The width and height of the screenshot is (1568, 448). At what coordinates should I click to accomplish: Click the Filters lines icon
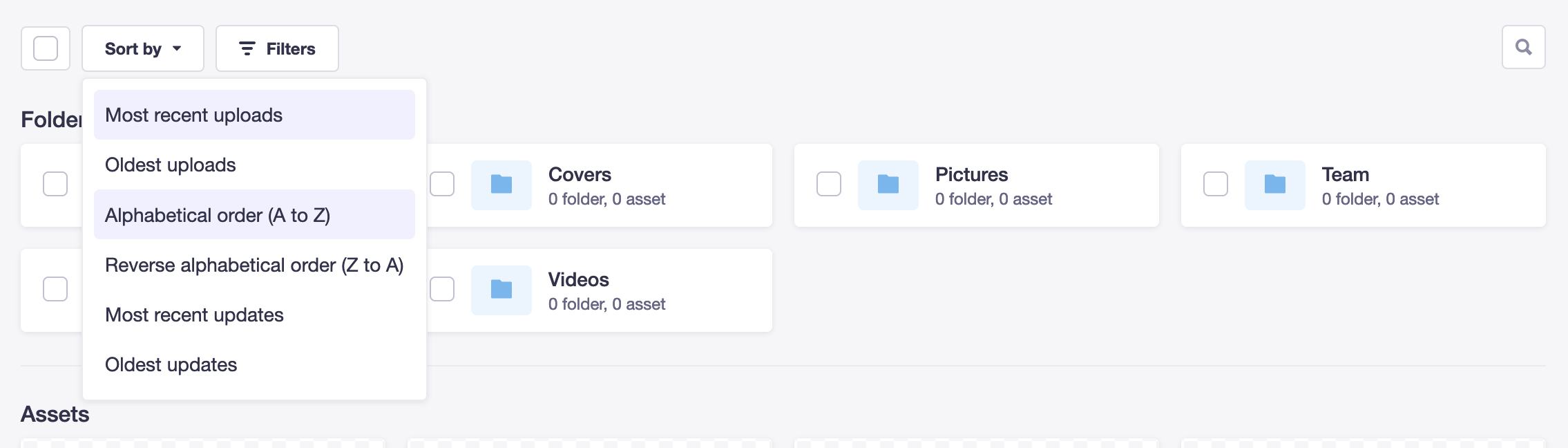[247, 48]
